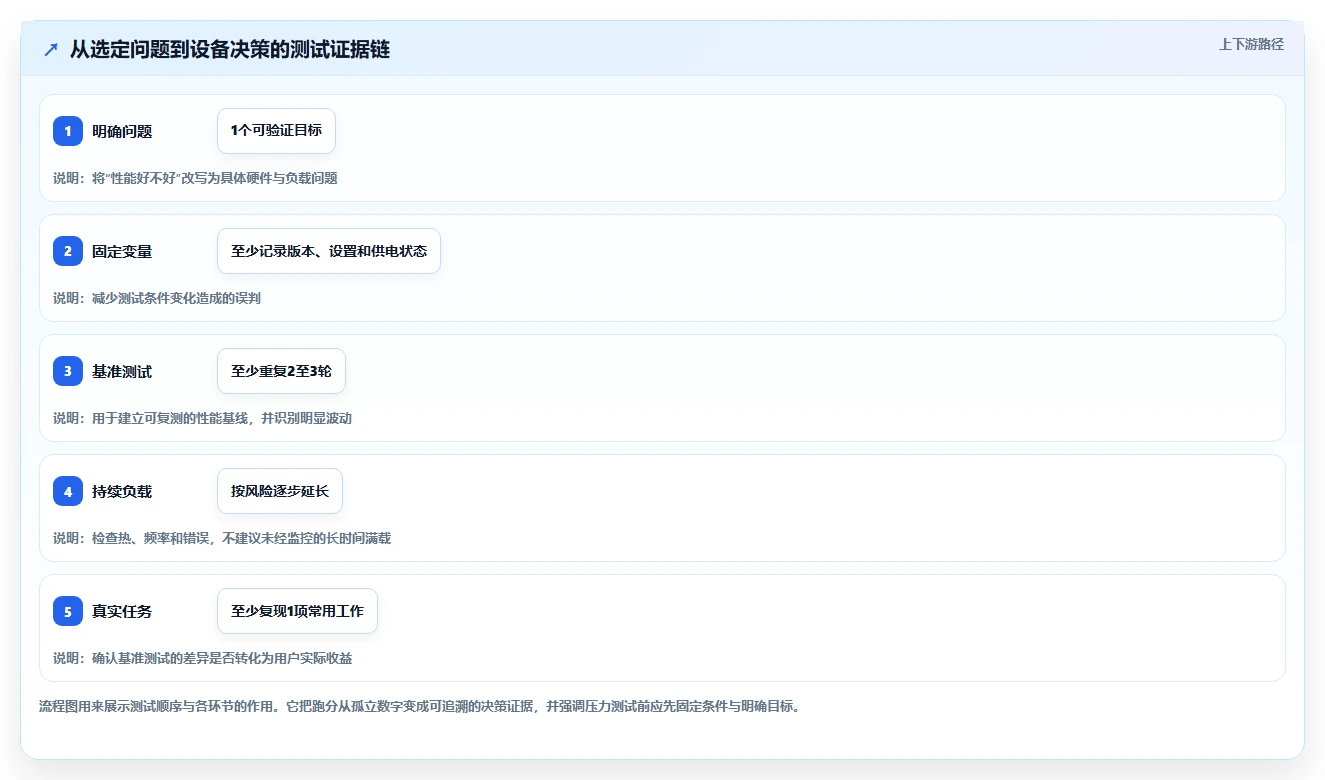Click the 真实任务 step title
Image resolution: width=1325 pixels, height=780 pixels.
(x=122, y=611)
